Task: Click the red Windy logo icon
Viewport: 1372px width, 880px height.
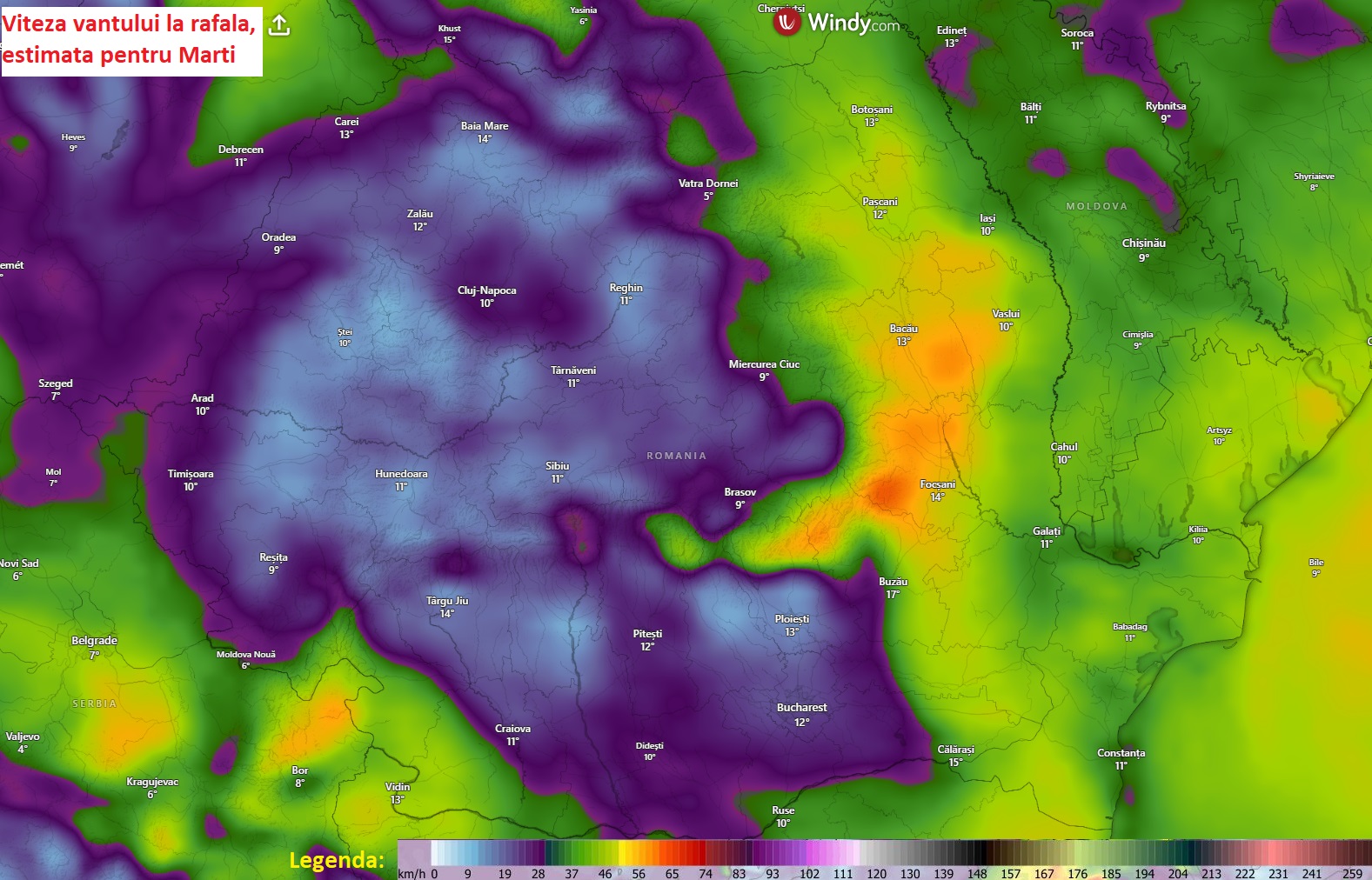Action: point(786,23)
